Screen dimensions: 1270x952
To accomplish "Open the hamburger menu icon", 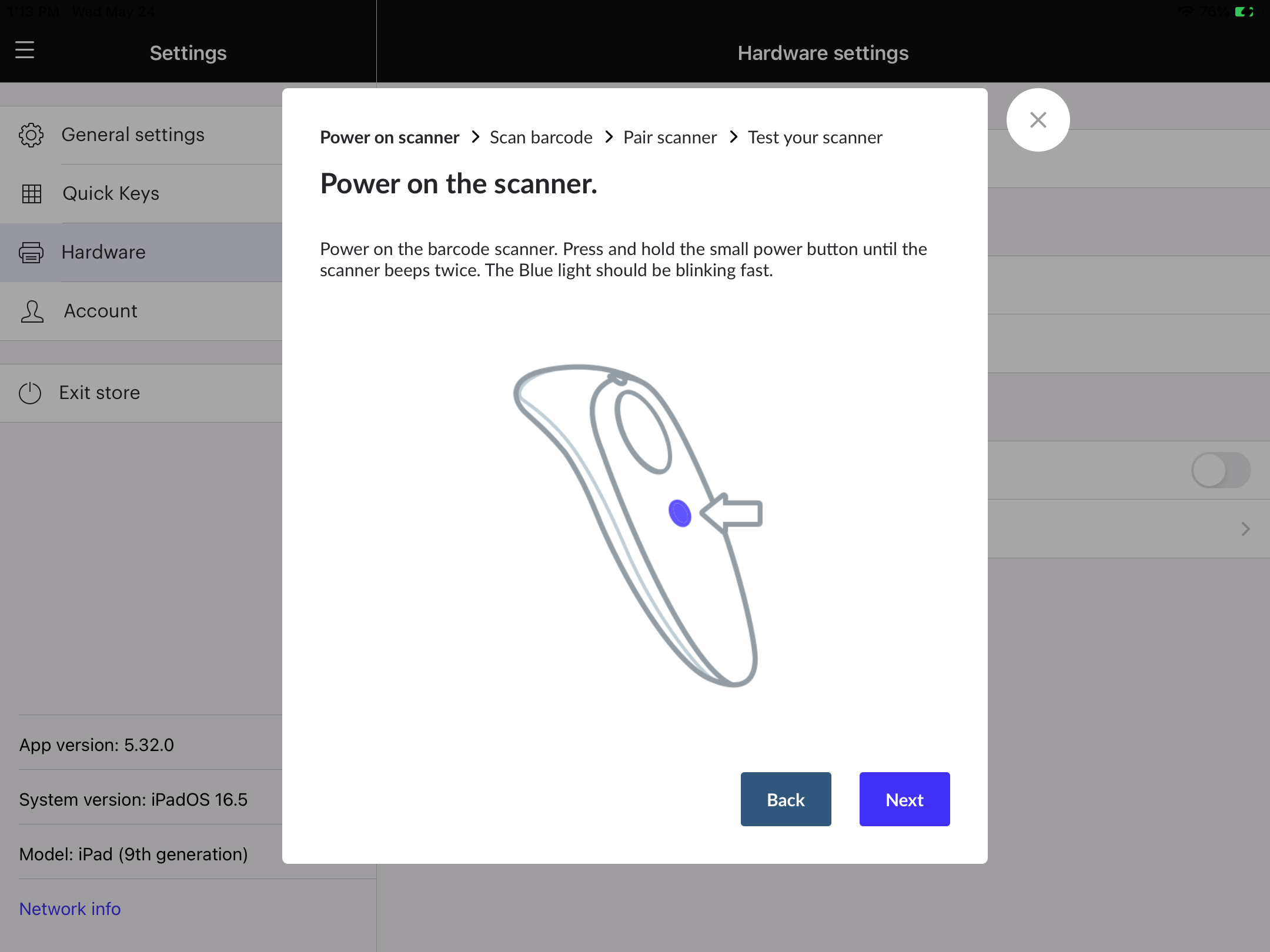I will pos(25,51).
